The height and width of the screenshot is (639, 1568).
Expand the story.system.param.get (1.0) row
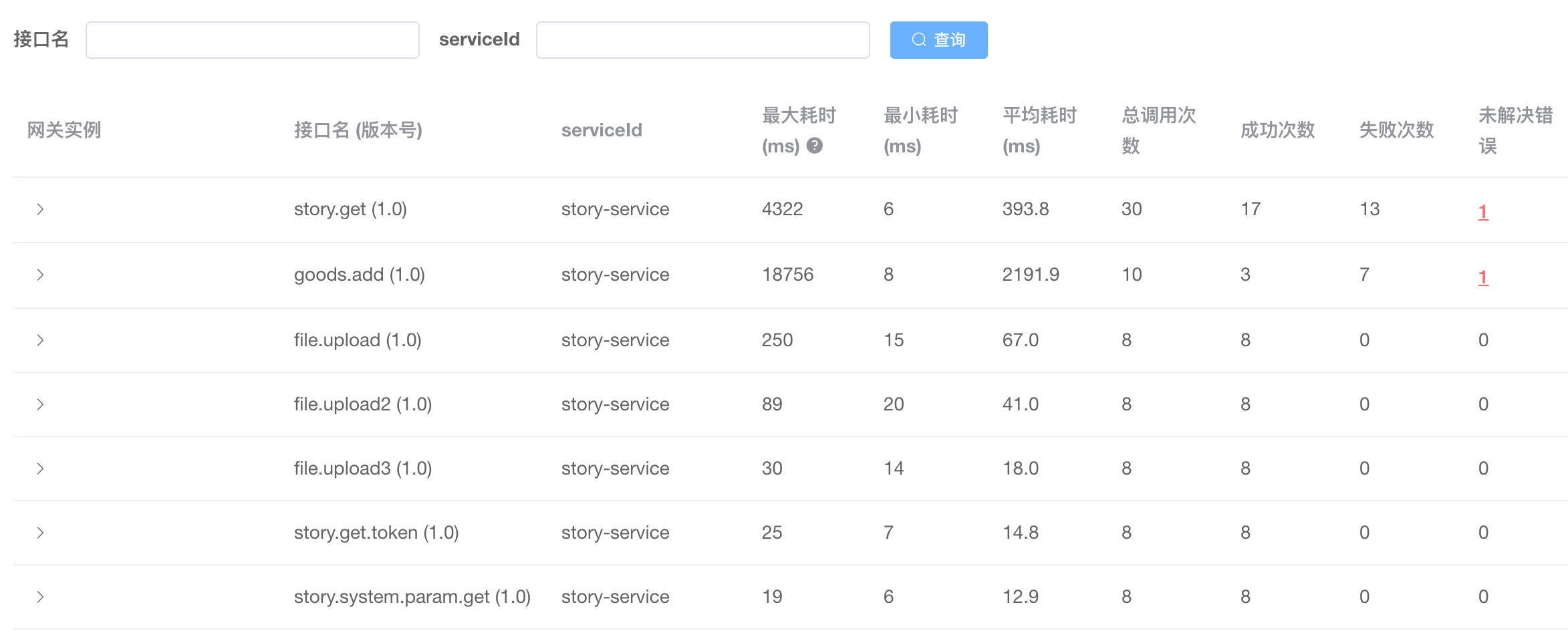pos(40,597)
